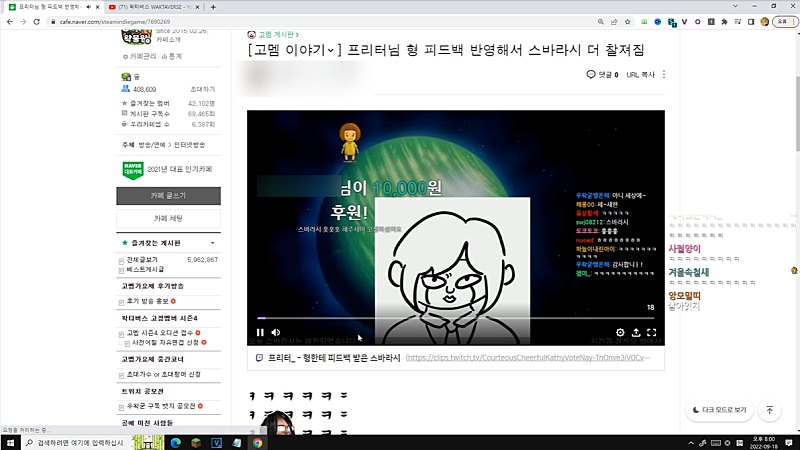Open the Extensions puzzle icon
The width and height of the screenshot is (800, 450).
pyautogui.click(x=724, y=22)
